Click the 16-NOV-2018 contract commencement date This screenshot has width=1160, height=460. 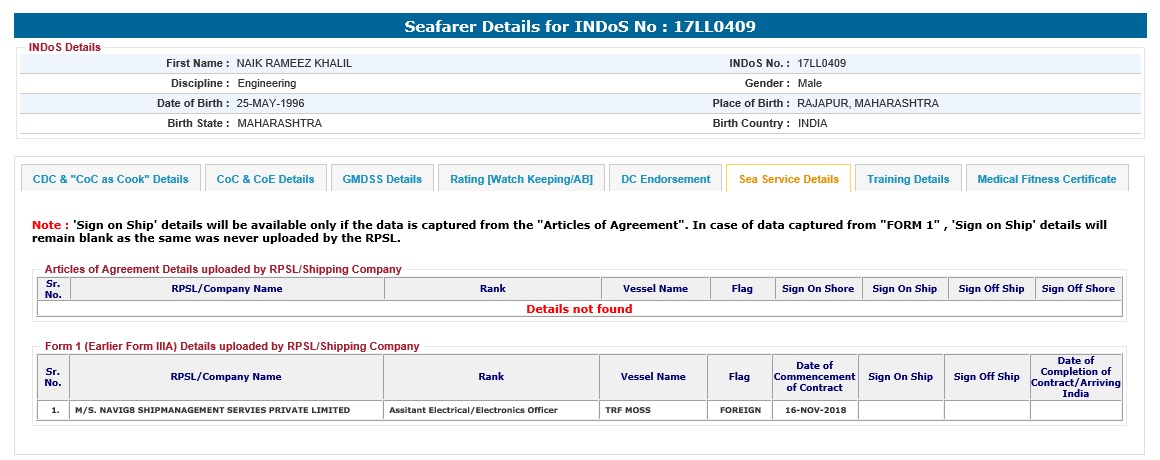pyautogui.click(x=813, y=410)
